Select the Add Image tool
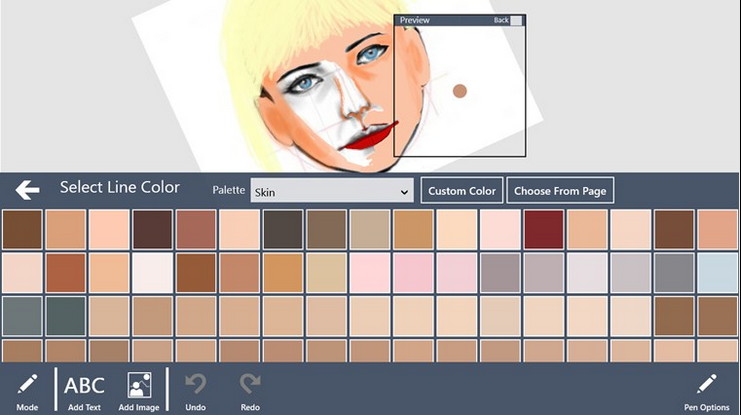Screen dimensions: 741x415 point(139,391)
